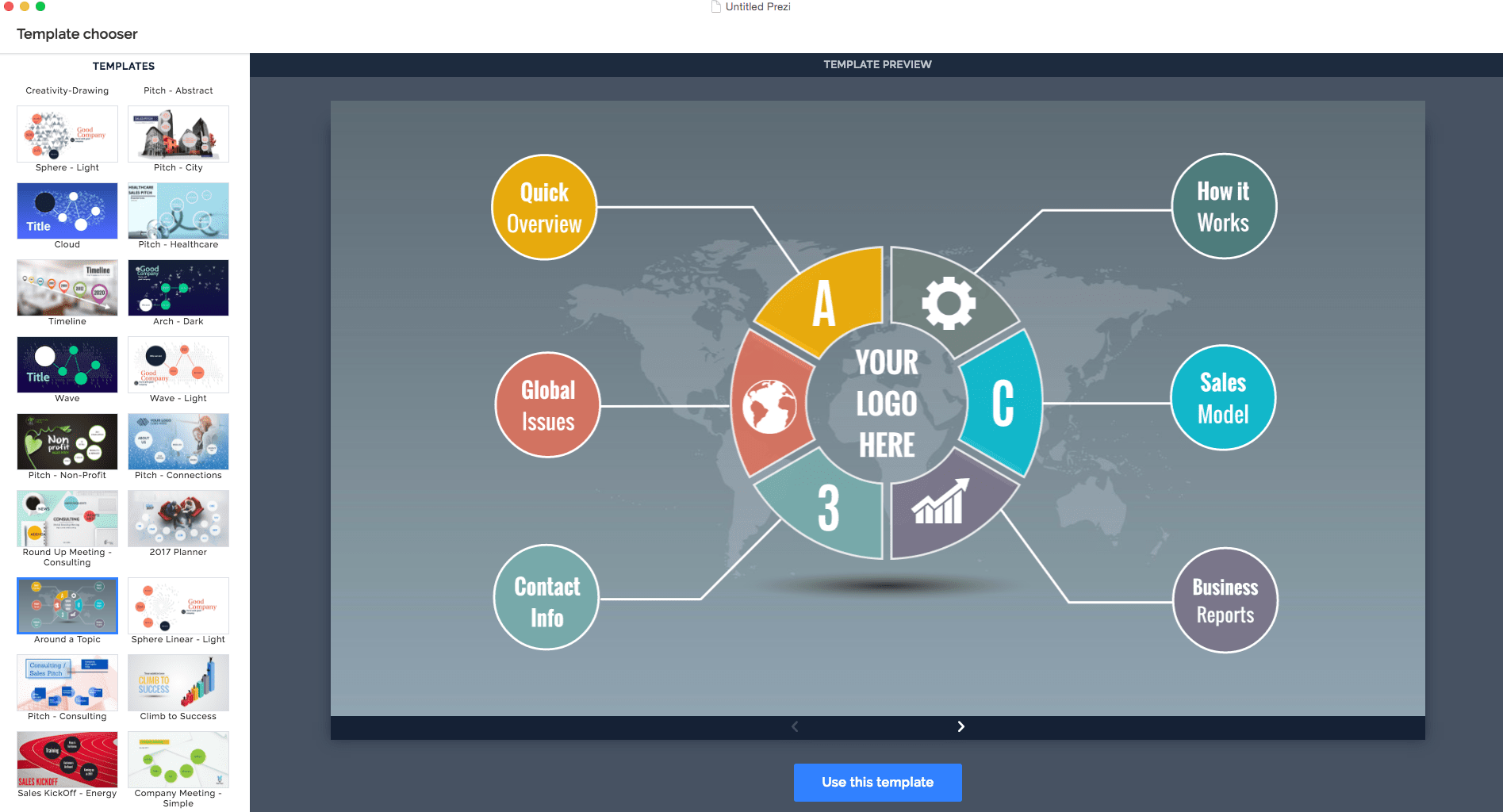
Task: Select the Quick Overview circle
Action: tap(544, 207)
